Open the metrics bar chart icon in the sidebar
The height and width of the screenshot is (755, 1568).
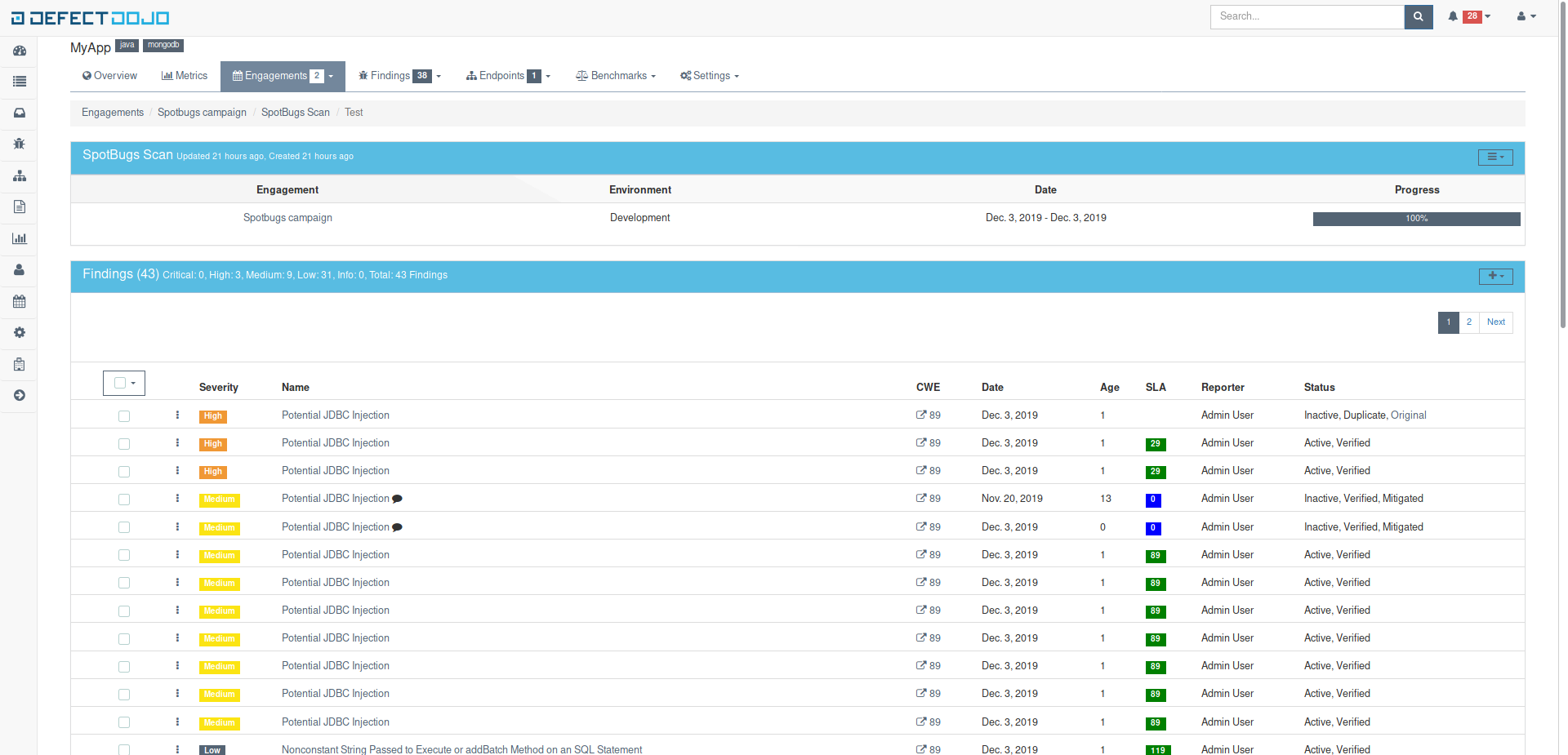tap(20, 238)
